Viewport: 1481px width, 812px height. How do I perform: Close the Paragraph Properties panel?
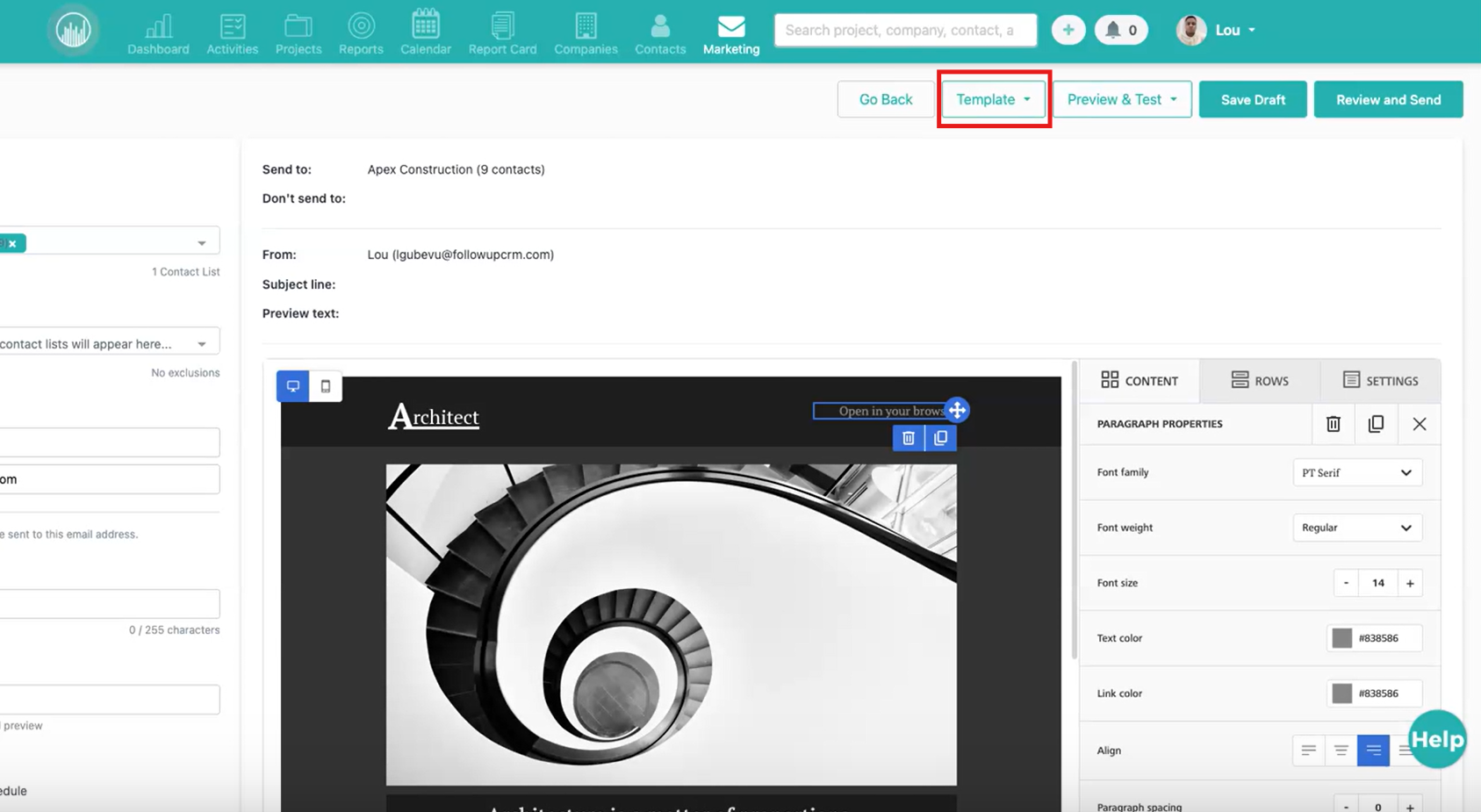[1419, 424]
